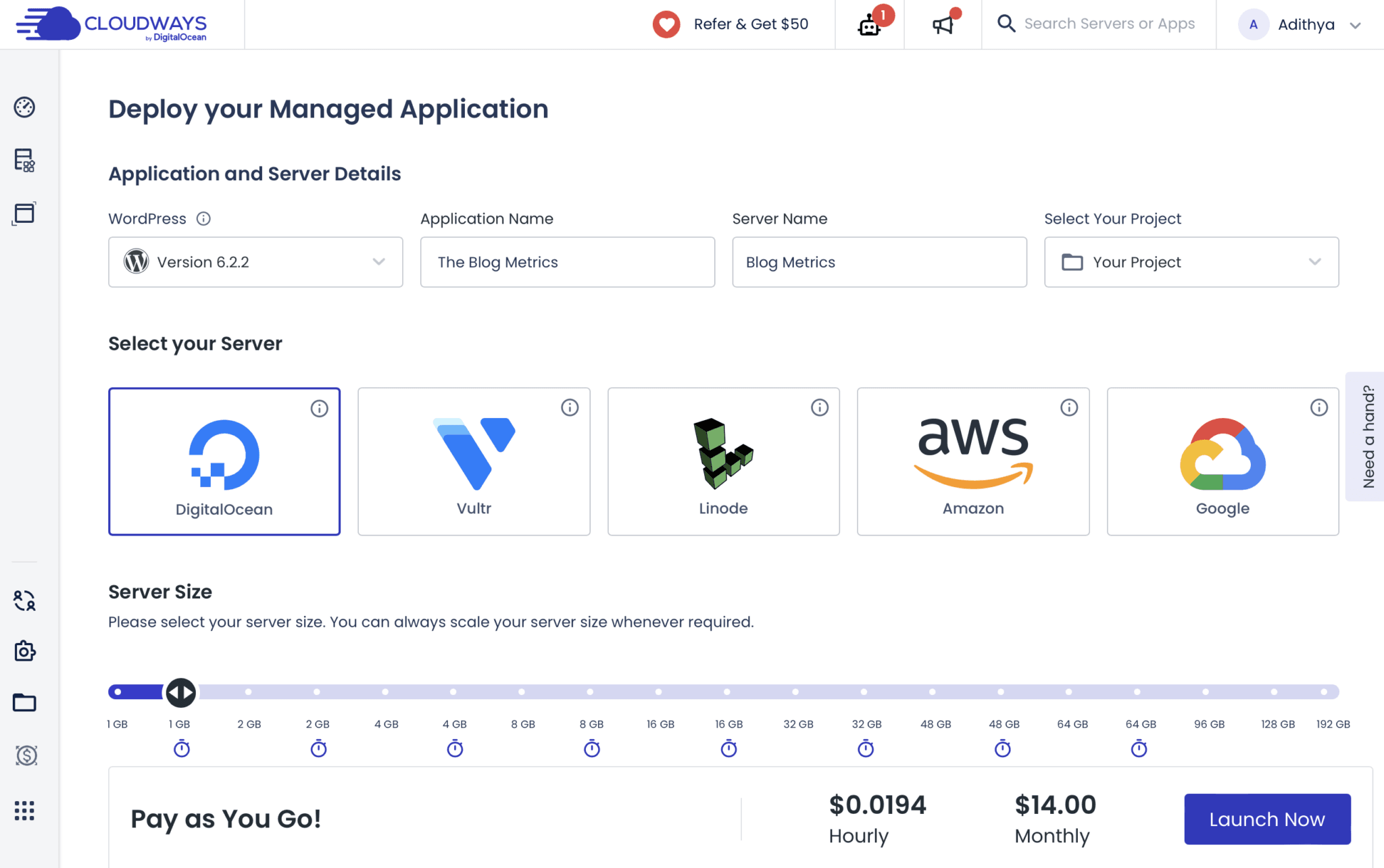This screenshot has height=868, width=1384.
Task: Open the Billing dollar icon in sidebar
Action: pyautogui.click(x=24, y=756)
